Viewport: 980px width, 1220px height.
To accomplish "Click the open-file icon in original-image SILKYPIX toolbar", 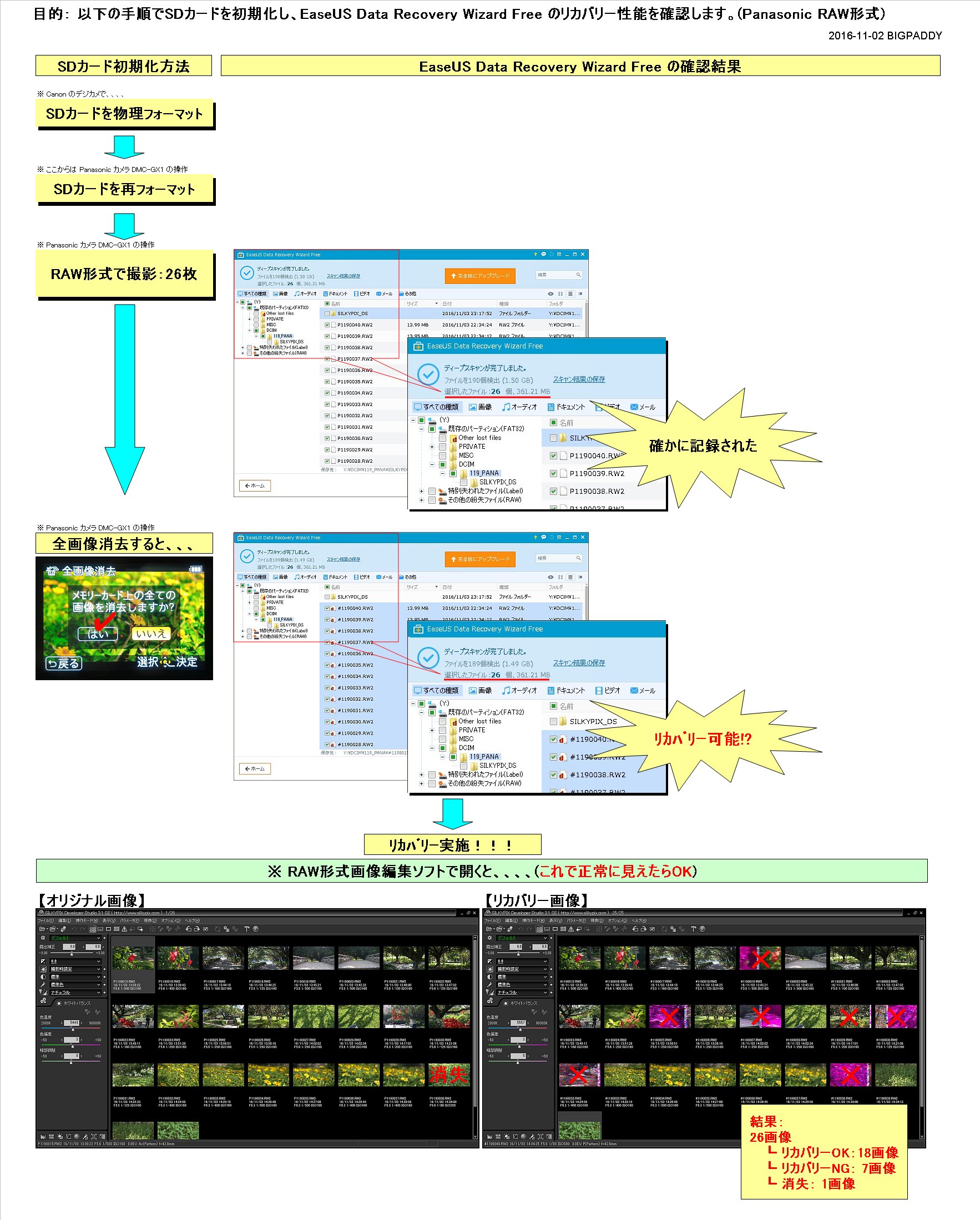I will (42, 929).
